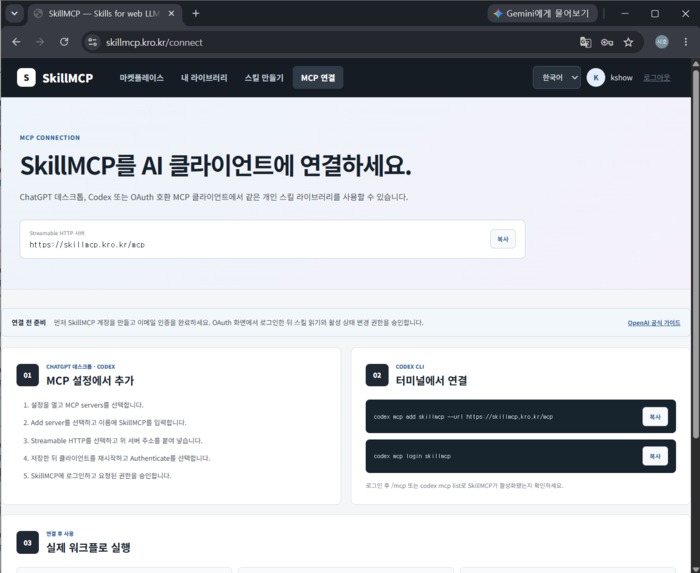700x573 pixels.
Task: Copy the codex mcp add command
Action: pyautogui.click(x=655, y=417)
